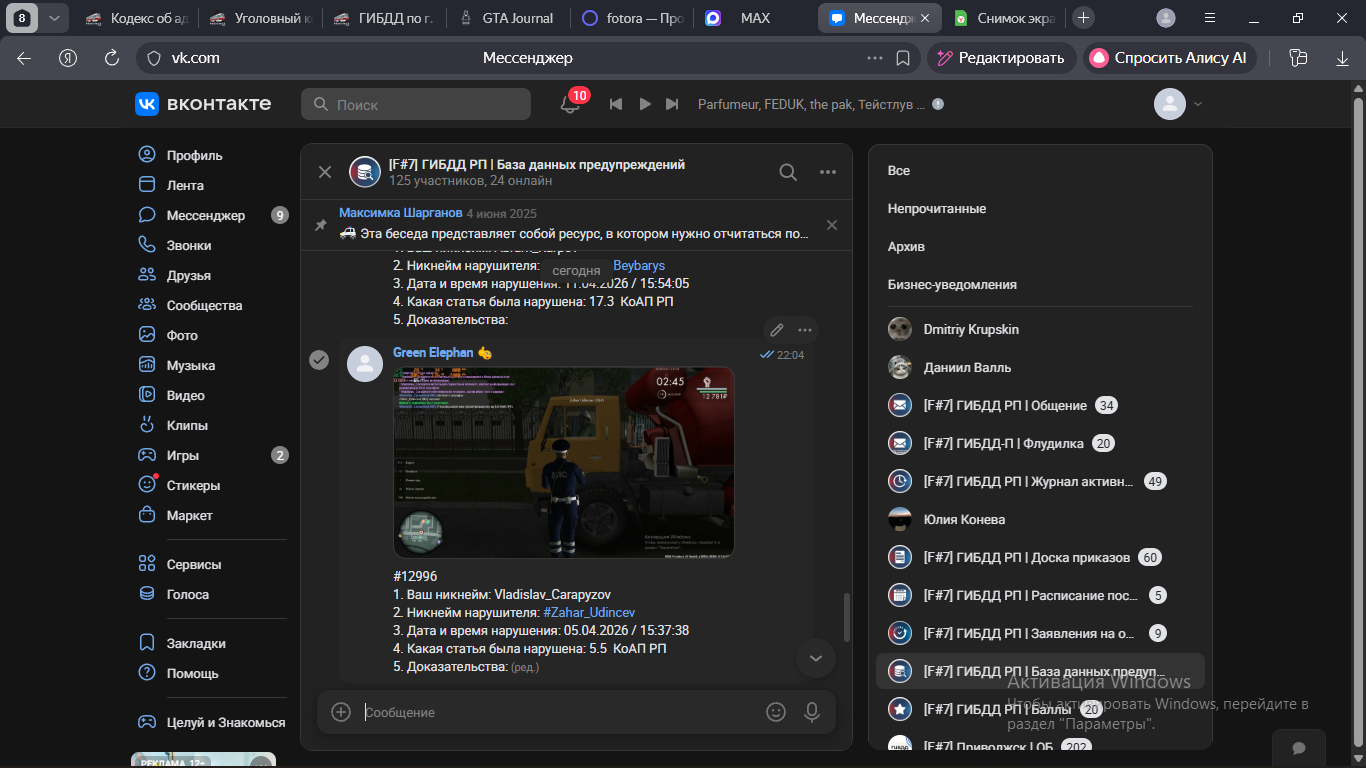Toggle selection checkmark on Green Elephan message
This screenshot has width=1366, height=768.
click(x=319, y=360)
